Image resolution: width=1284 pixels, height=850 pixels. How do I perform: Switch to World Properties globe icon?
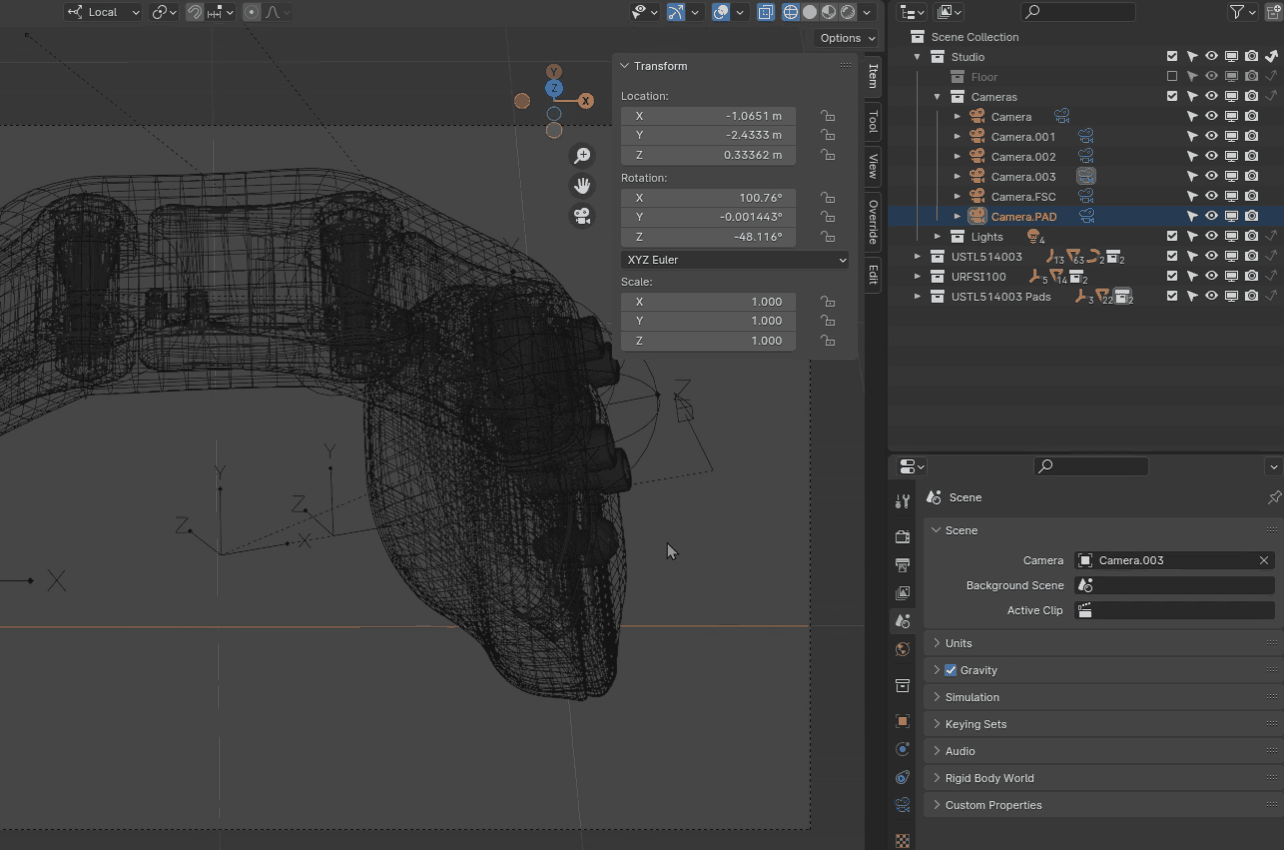(x=902, y=648)
